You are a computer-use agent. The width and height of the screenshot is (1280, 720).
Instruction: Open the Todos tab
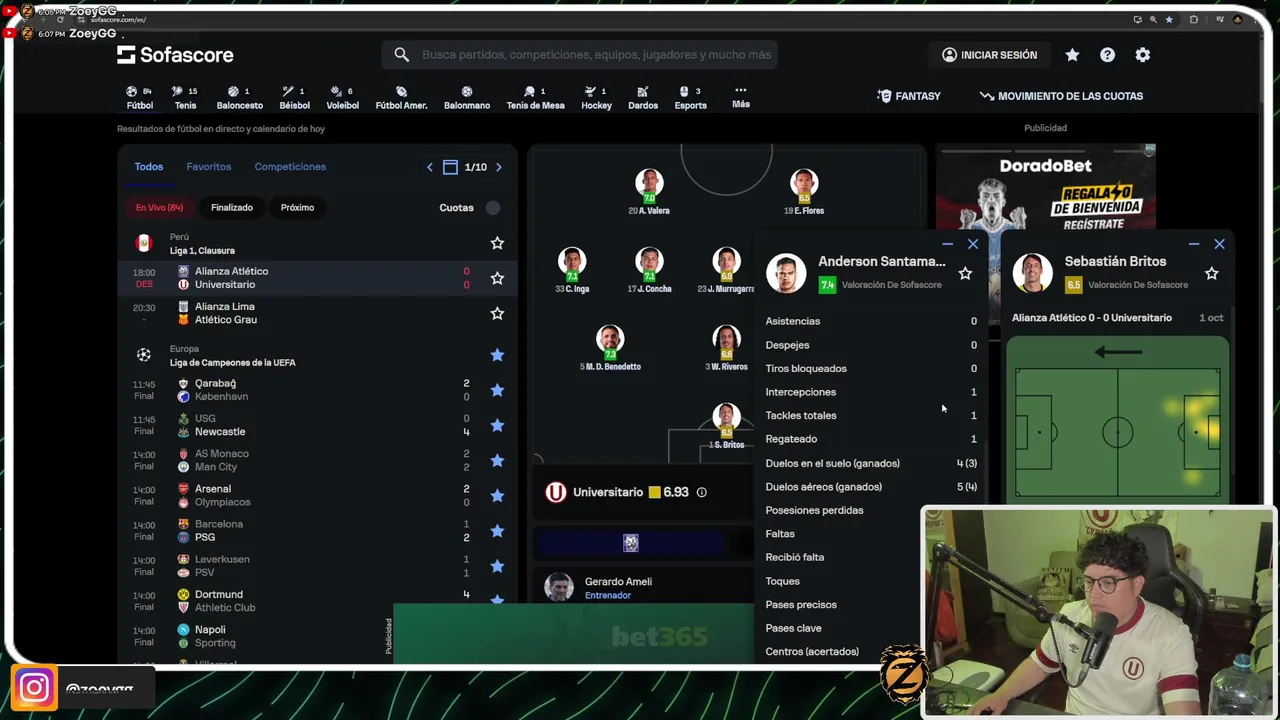pyautogui.click(x=149, y=167)
